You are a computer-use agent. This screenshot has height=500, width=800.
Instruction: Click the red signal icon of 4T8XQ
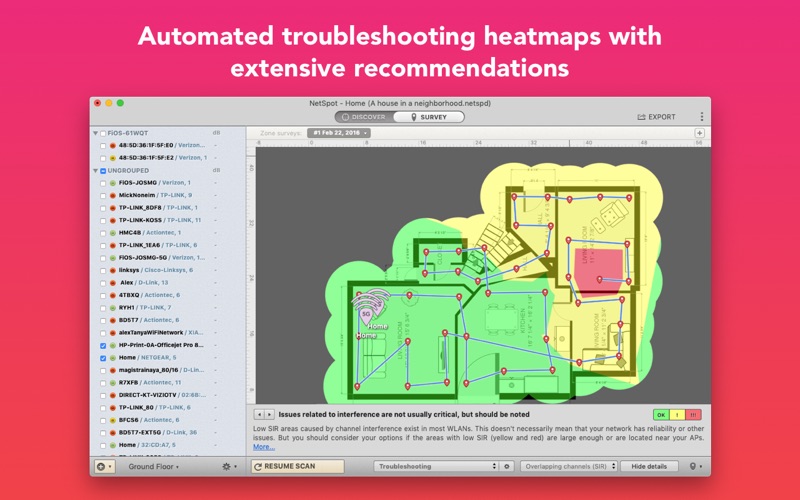click(113, 295)
